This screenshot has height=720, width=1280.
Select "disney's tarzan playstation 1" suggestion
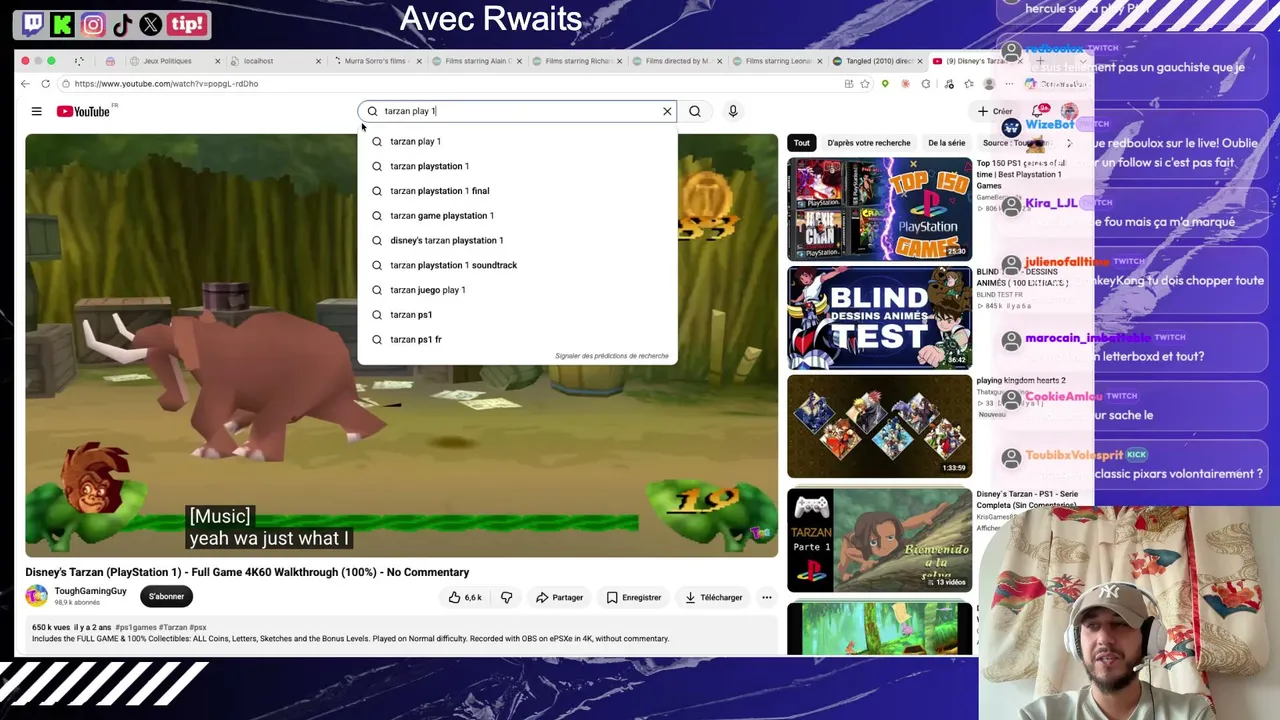coord(518,240)
